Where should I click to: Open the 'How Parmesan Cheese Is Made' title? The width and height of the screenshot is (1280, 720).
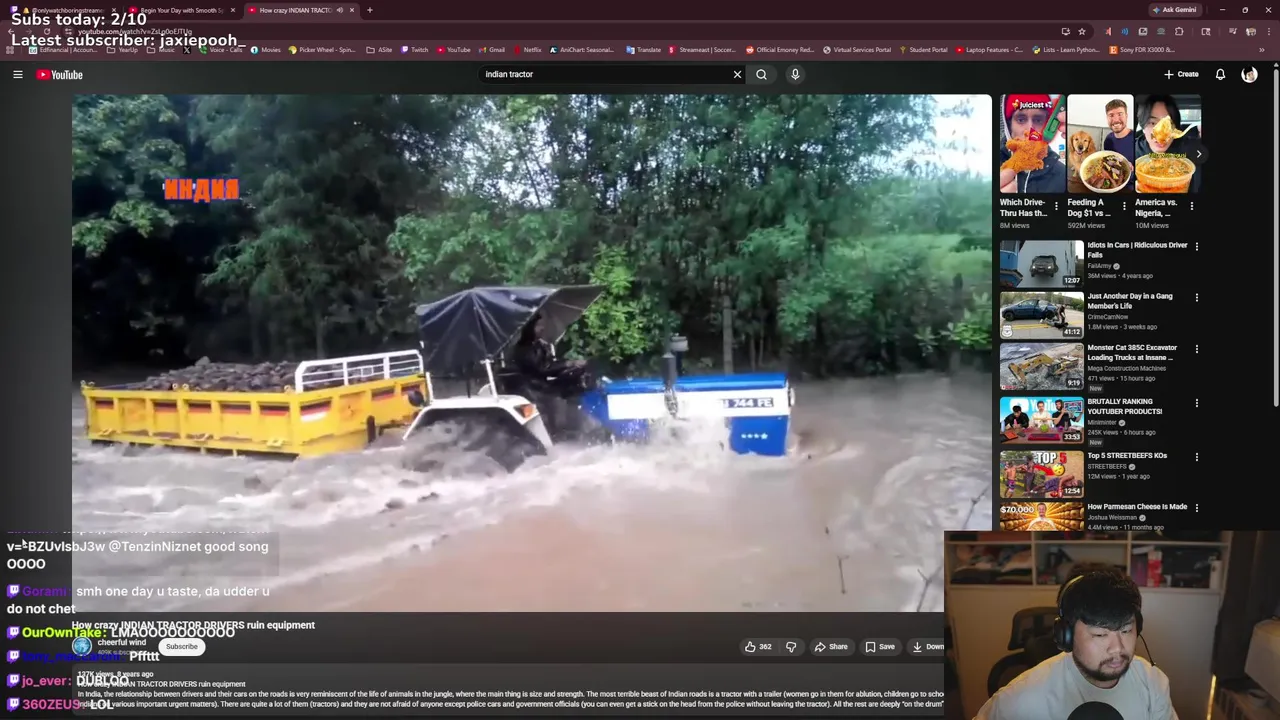click(x=1137, y=507)
